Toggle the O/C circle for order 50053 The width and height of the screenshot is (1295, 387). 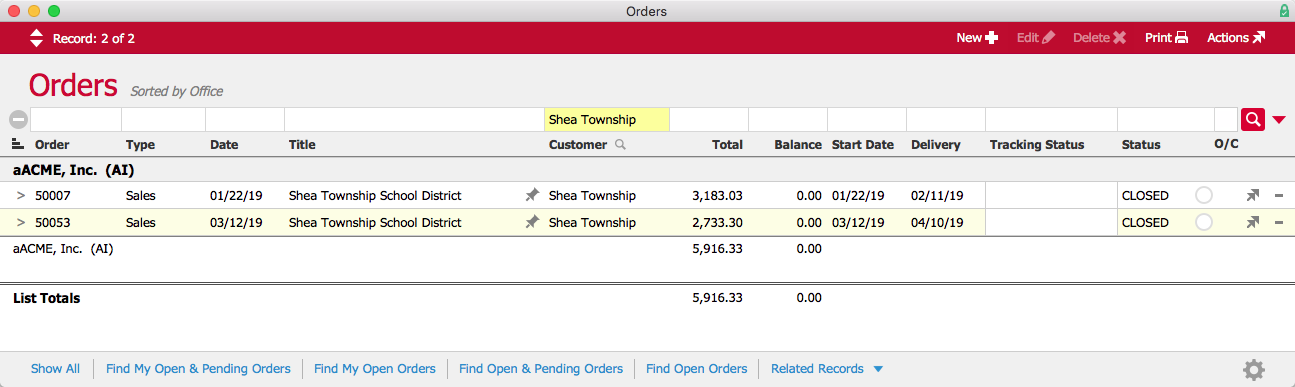point(1204,223)
